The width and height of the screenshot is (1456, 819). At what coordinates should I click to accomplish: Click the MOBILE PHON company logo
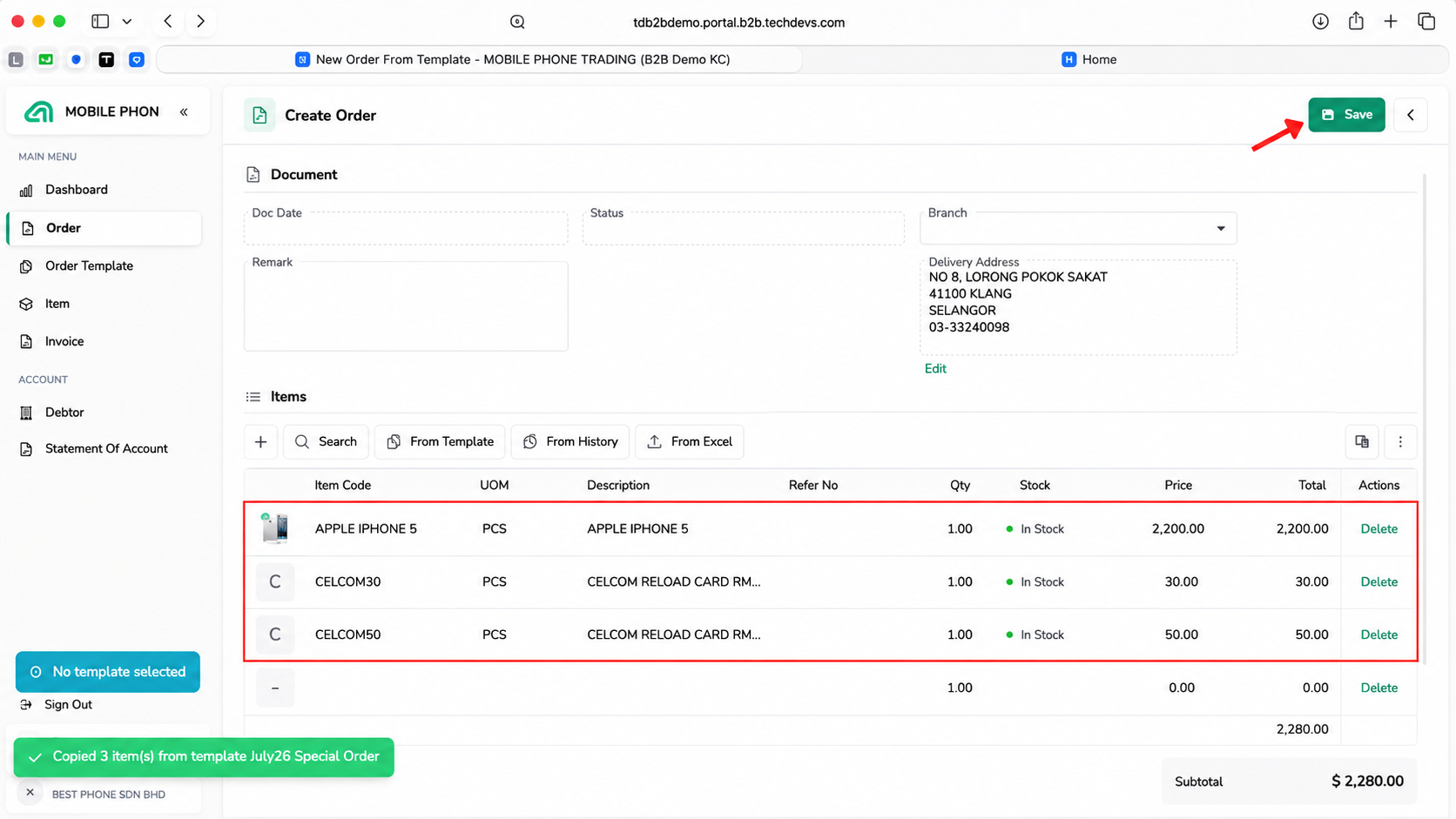tap(38, 112)
